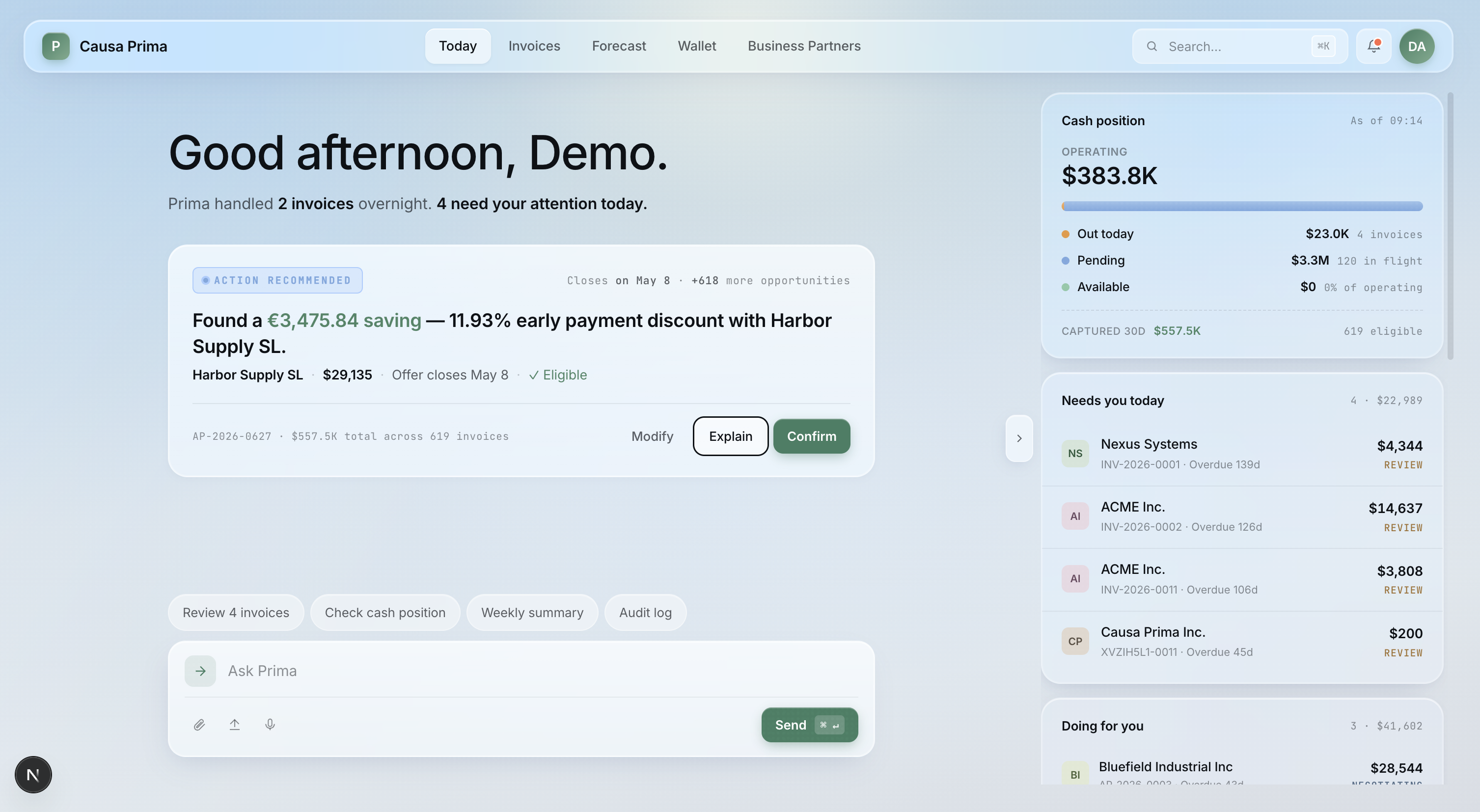Focus the Search field
This screenshot has height=812, width=1480.
pos(1240,47)
